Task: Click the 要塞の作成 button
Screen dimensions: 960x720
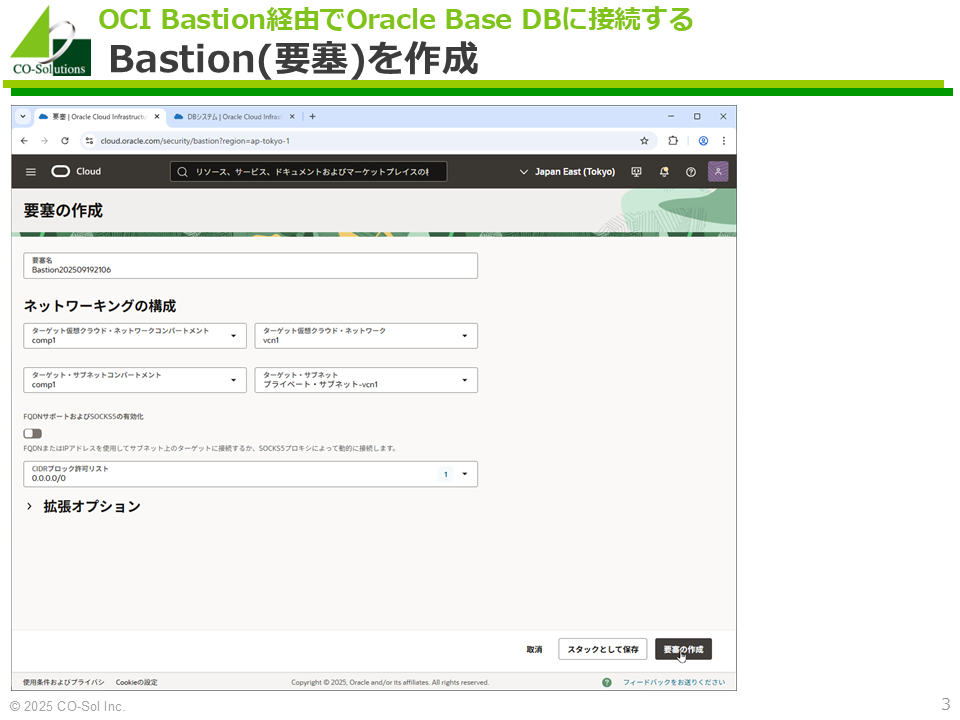Action: (x=683, y=649)
